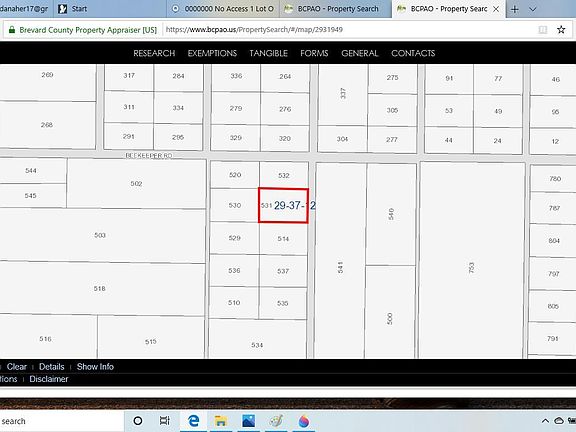Open the Paint app on the taskbar

pos(276,421)
